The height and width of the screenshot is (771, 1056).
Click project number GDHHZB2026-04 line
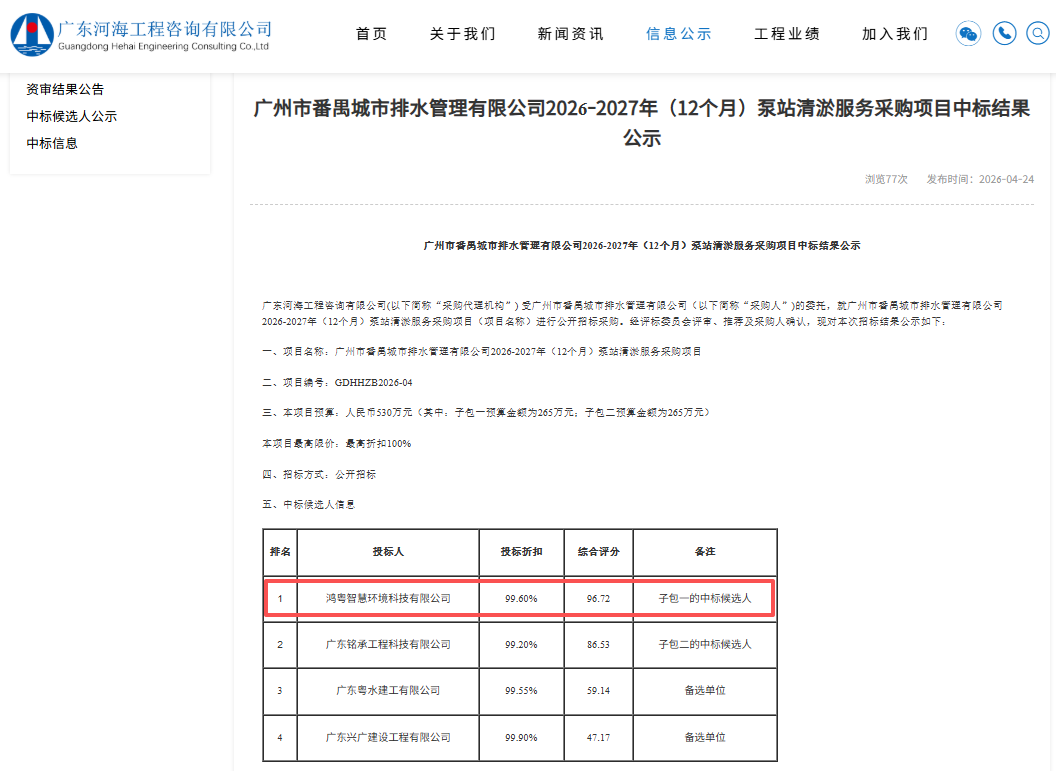(x=337, y=382)
